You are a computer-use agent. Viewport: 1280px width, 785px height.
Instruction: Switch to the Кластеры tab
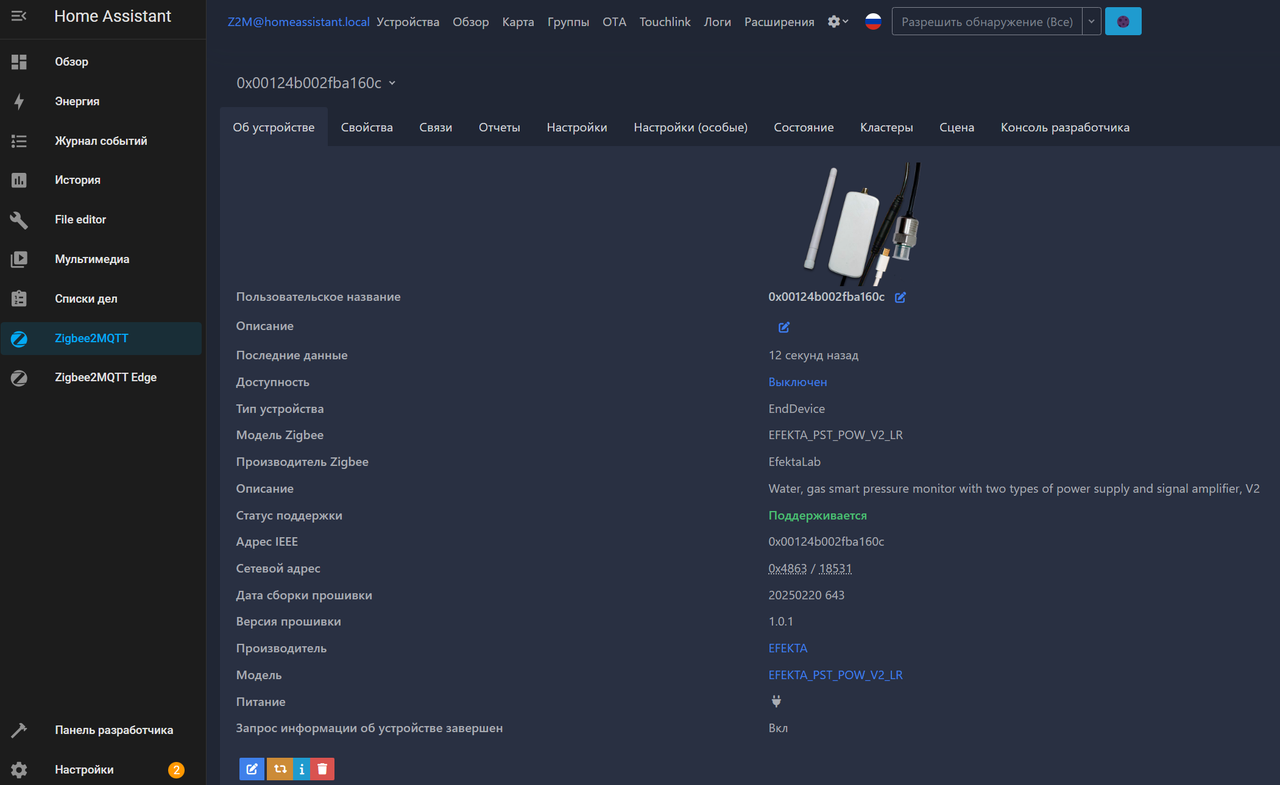(x=887, y=127)
